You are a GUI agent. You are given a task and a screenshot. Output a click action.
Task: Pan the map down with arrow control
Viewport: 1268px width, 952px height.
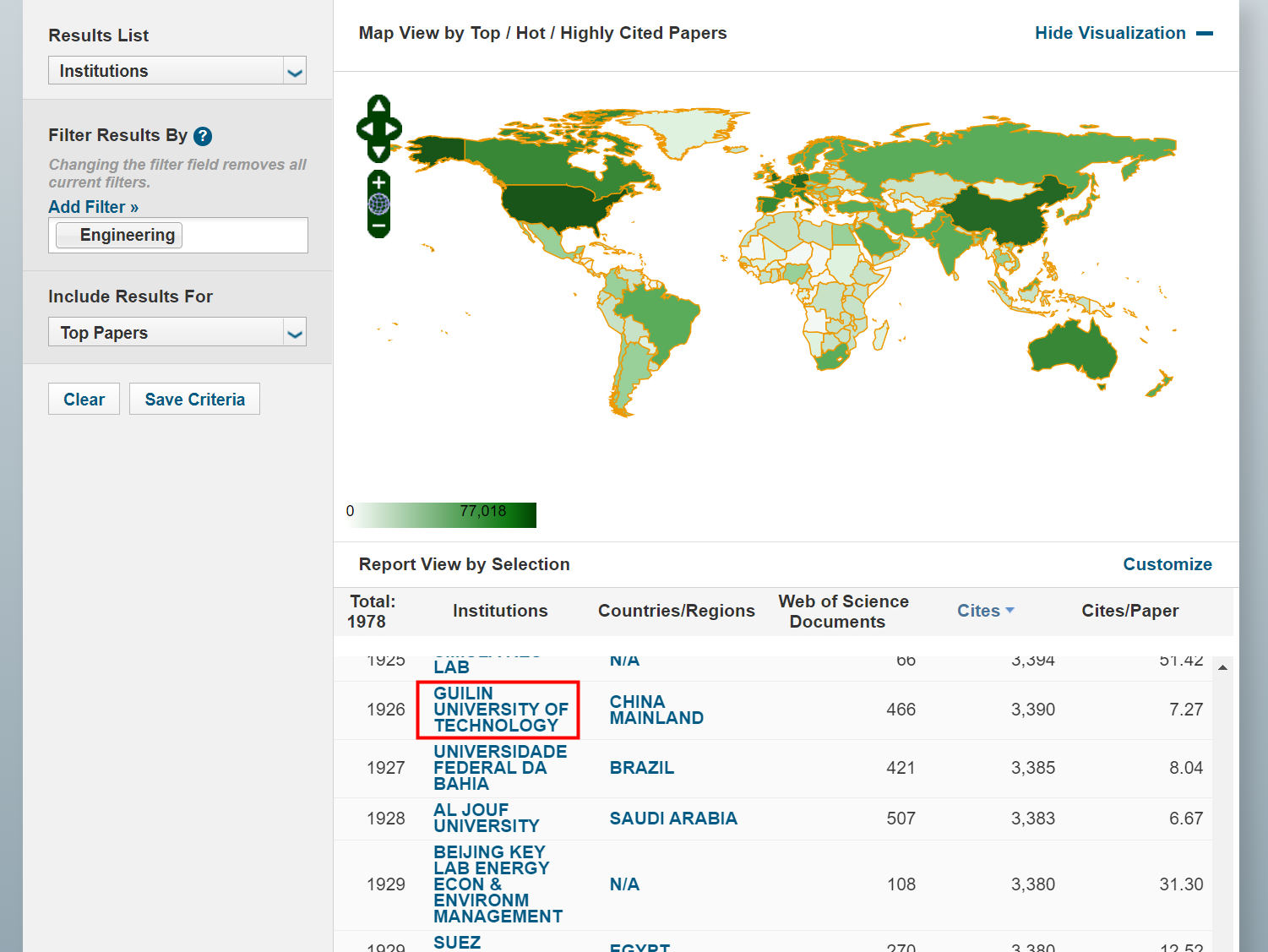(378, 152)
